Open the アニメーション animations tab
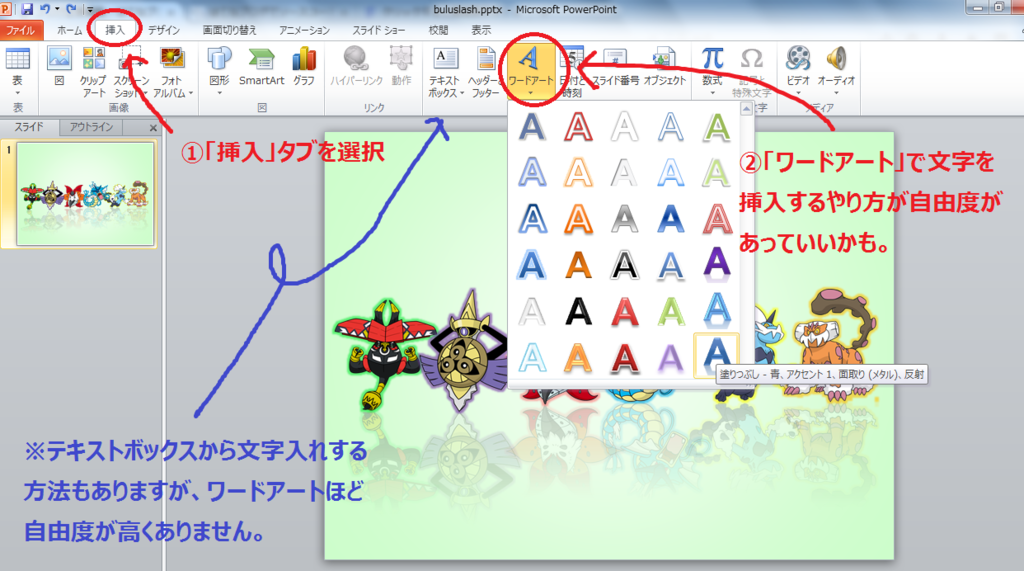The height and width of the screenshot is (571, 1024). coord(304,30)
